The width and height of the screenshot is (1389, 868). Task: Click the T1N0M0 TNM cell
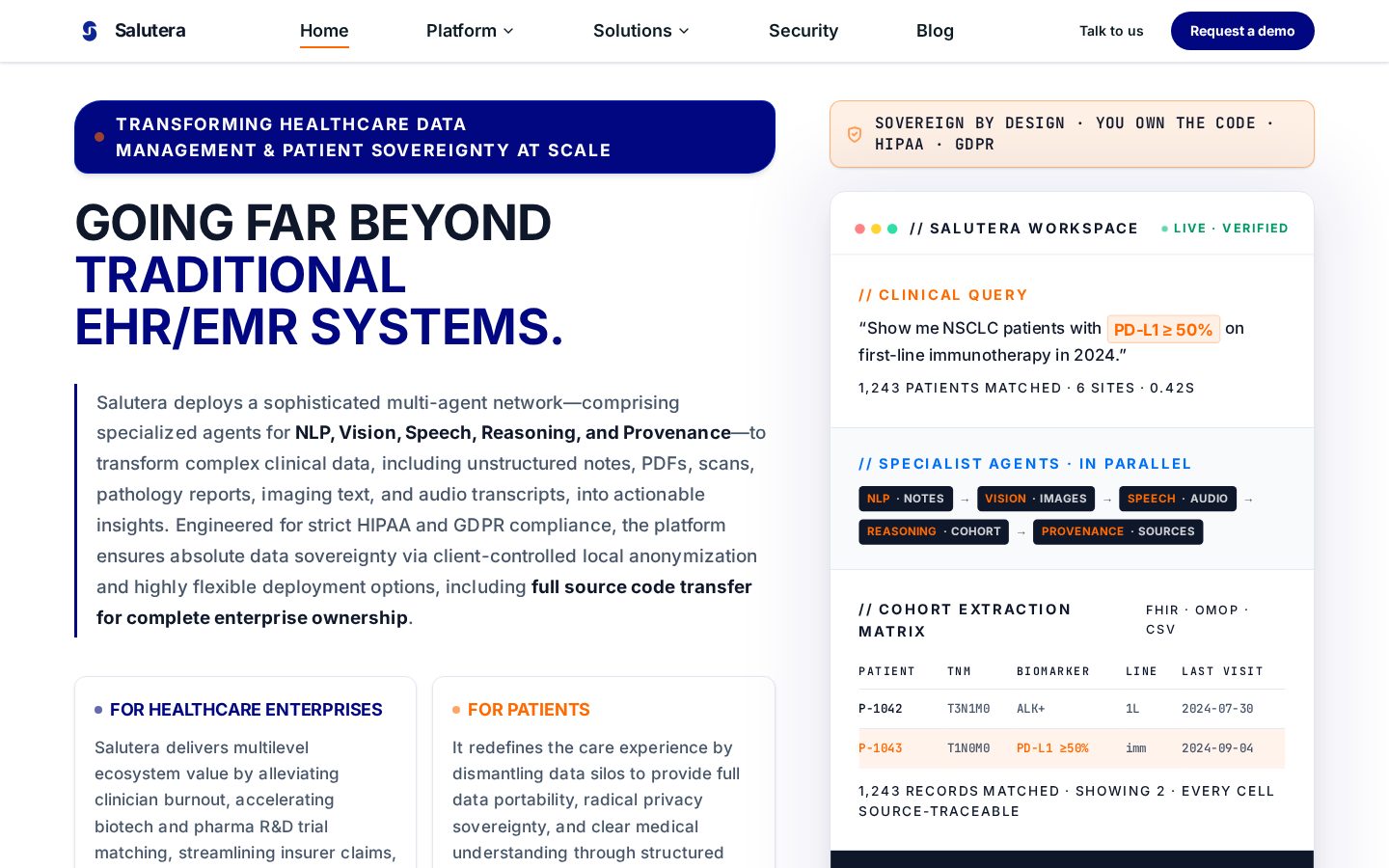click(x=968, y=748)
